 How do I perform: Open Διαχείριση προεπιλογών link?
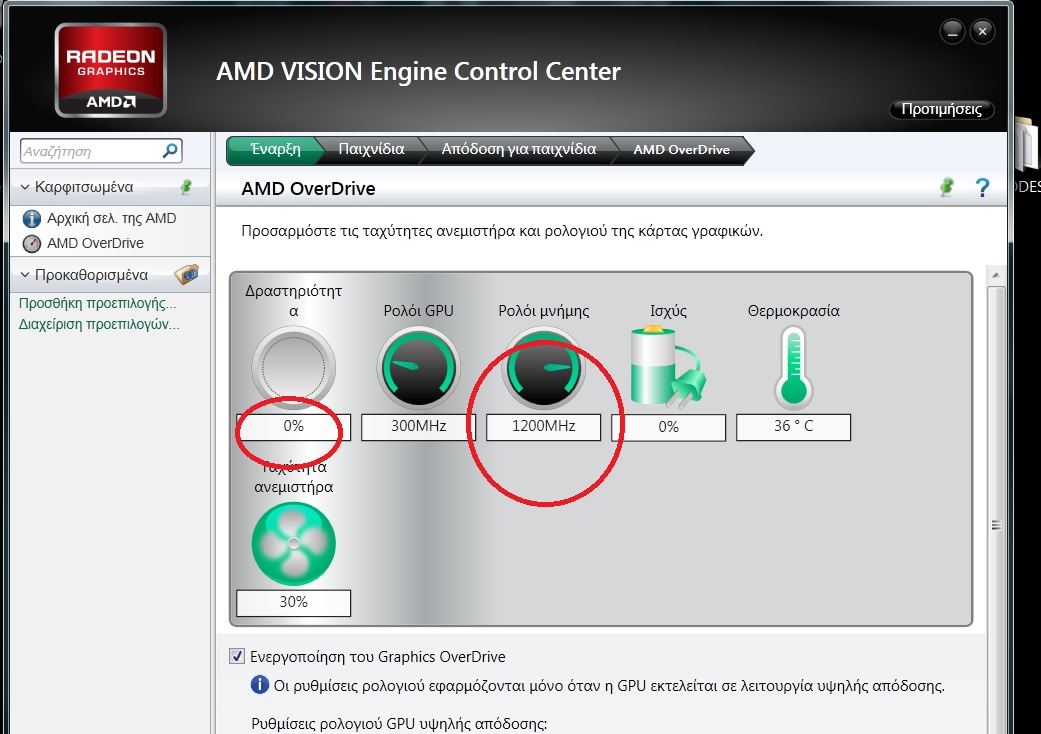click(99, 325)
